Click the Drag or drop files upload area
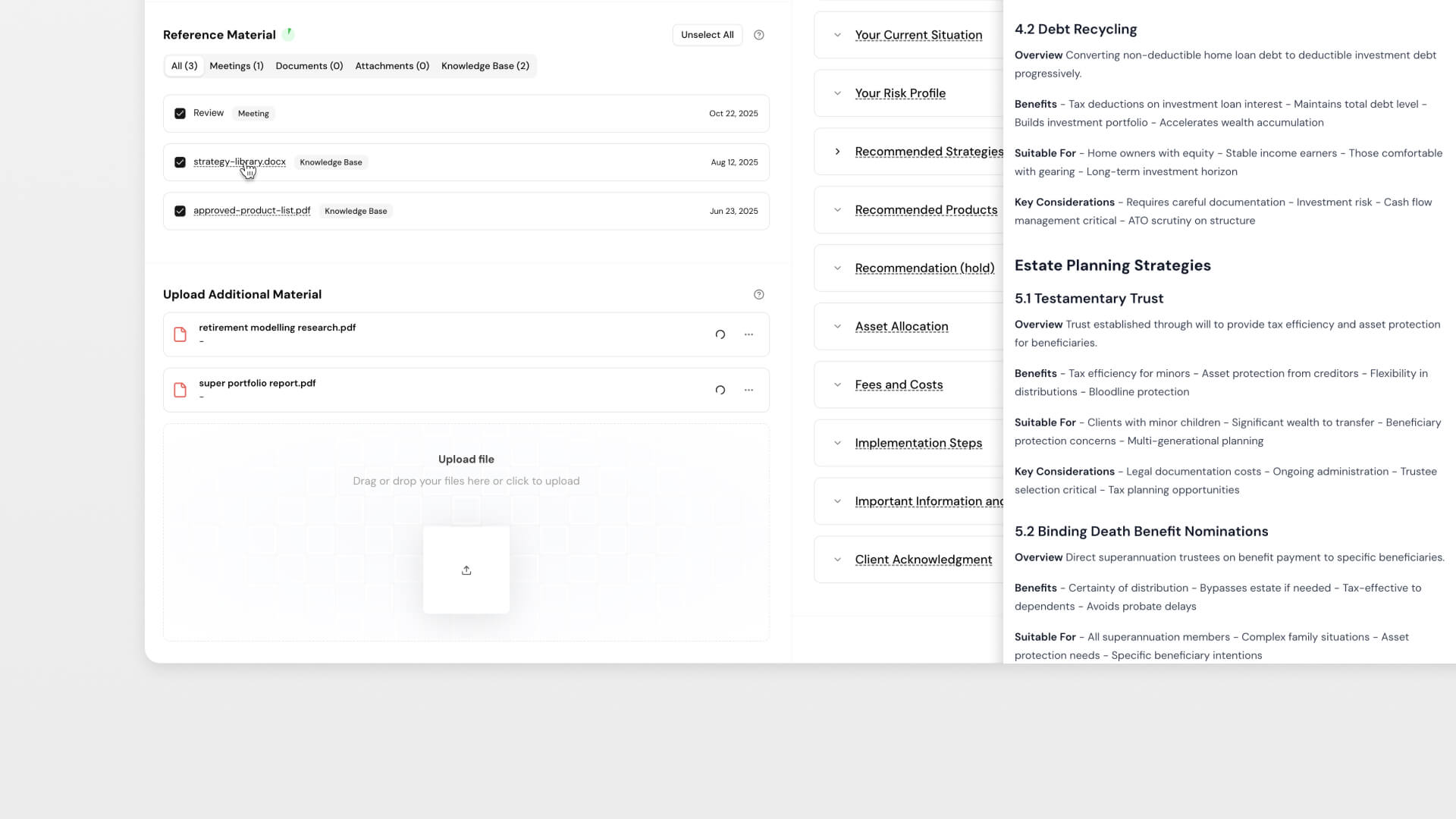The image size is (1456, 819). pos(466,481)
